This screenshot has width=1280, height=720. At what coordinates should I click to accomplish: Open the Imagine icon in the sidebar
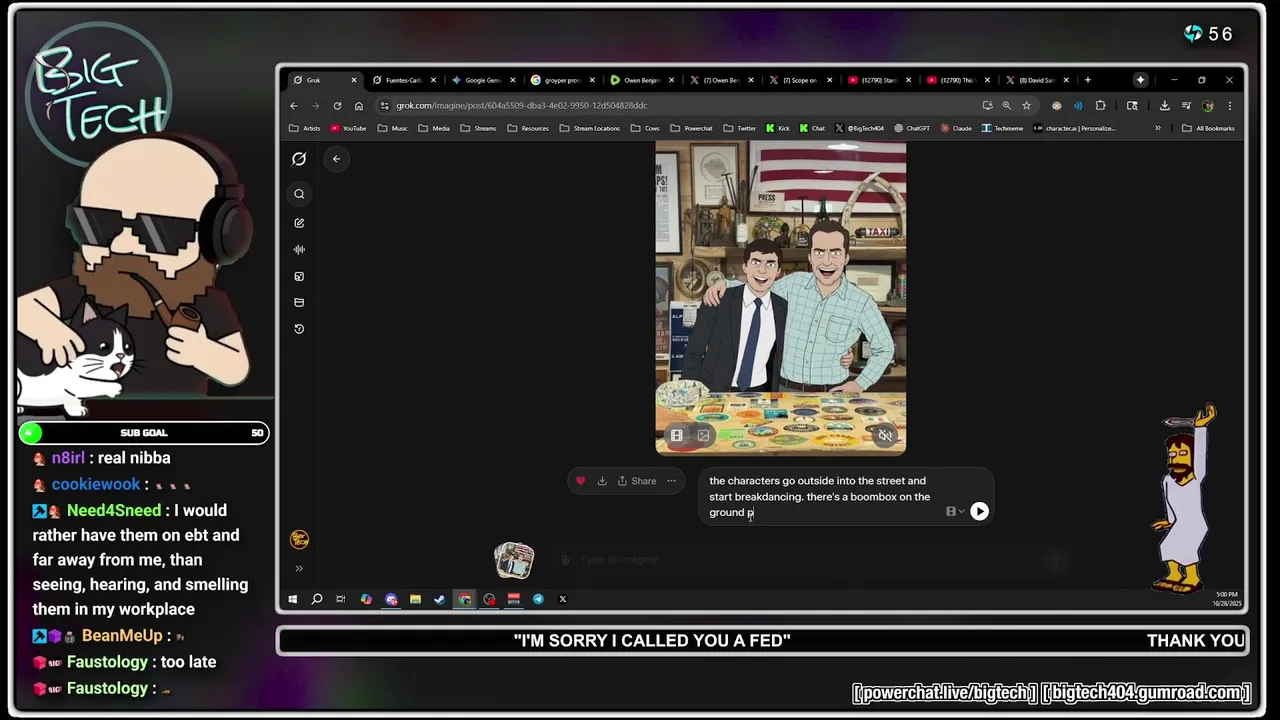[x=299, y=276]
